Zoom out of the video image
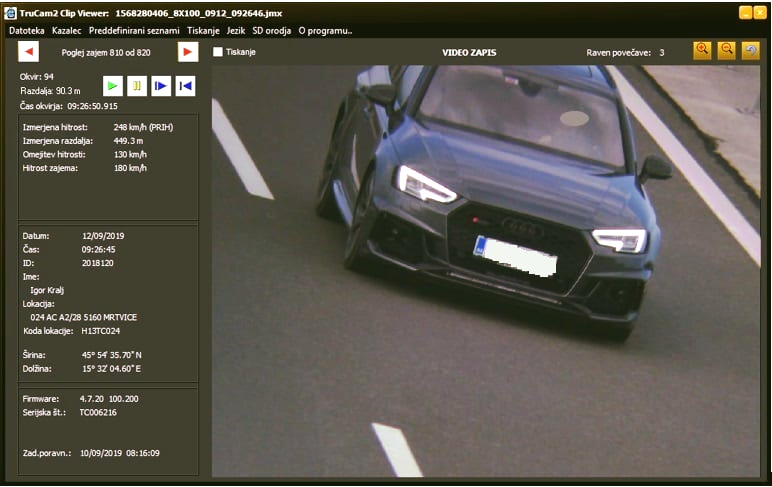The width and height of the screenshot is (772, 487). coord(726,50)
